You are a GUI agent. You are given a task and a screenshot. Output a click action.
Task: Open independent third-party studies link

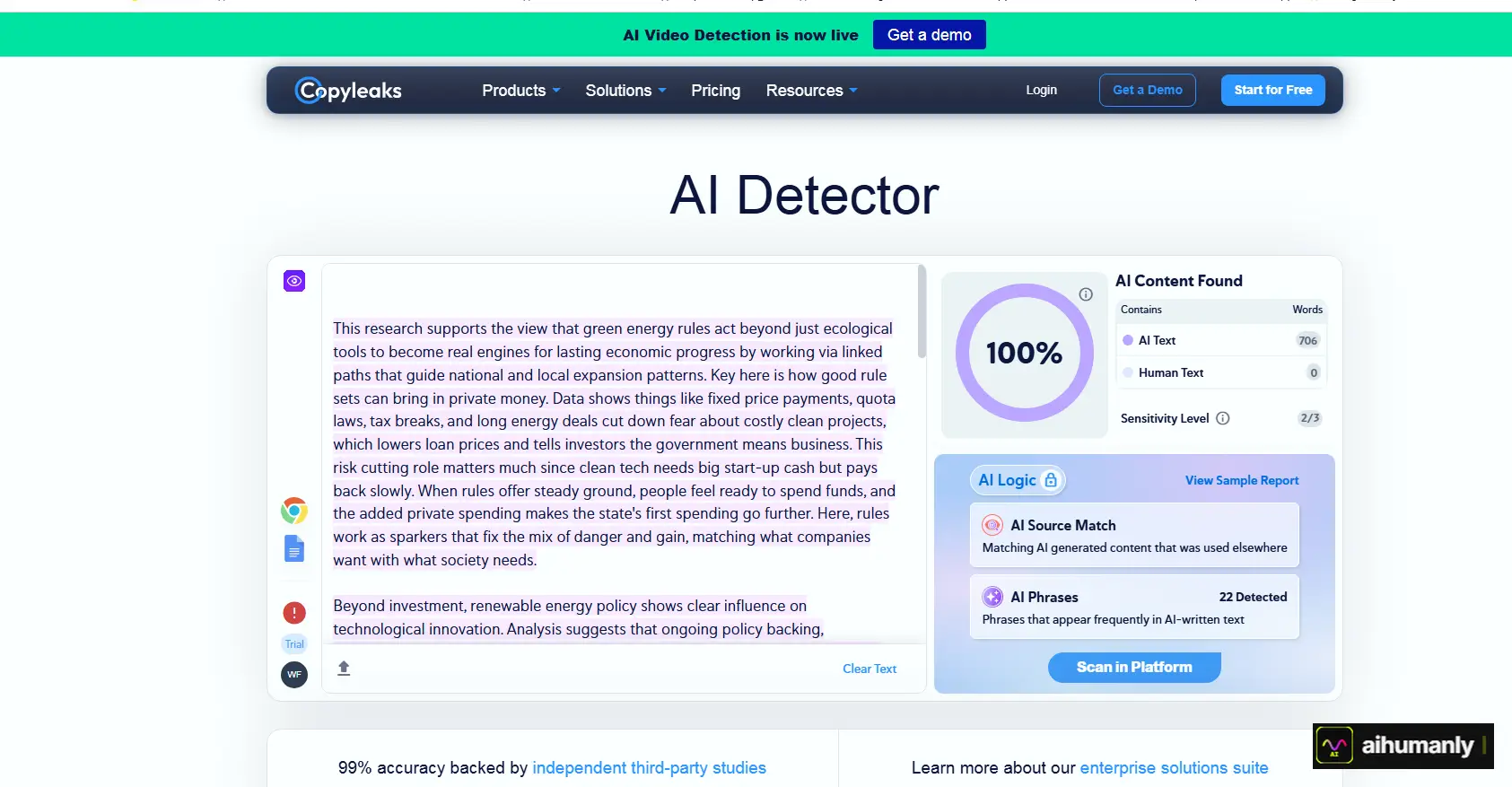pyautogui.click(x=649, y=768)
